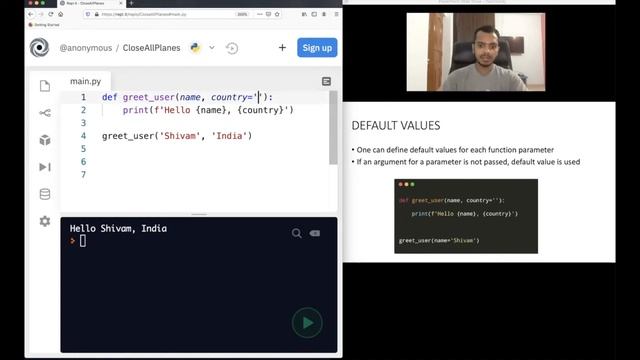The width and height of the screenshot is (640, 360).
Task: Open the history clock icon
Action: (232, 48)
